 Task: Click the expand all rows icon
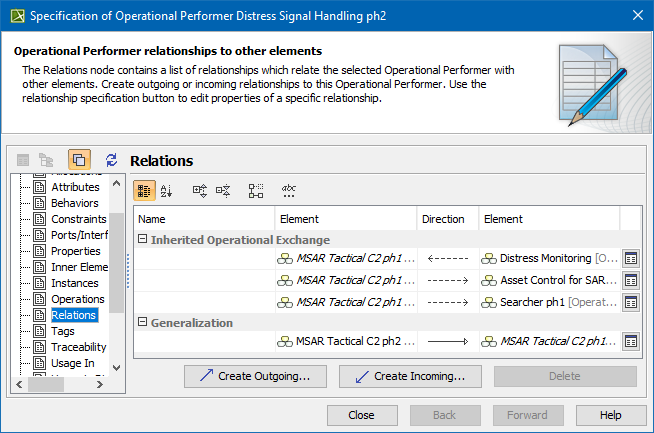coord(200,190)
